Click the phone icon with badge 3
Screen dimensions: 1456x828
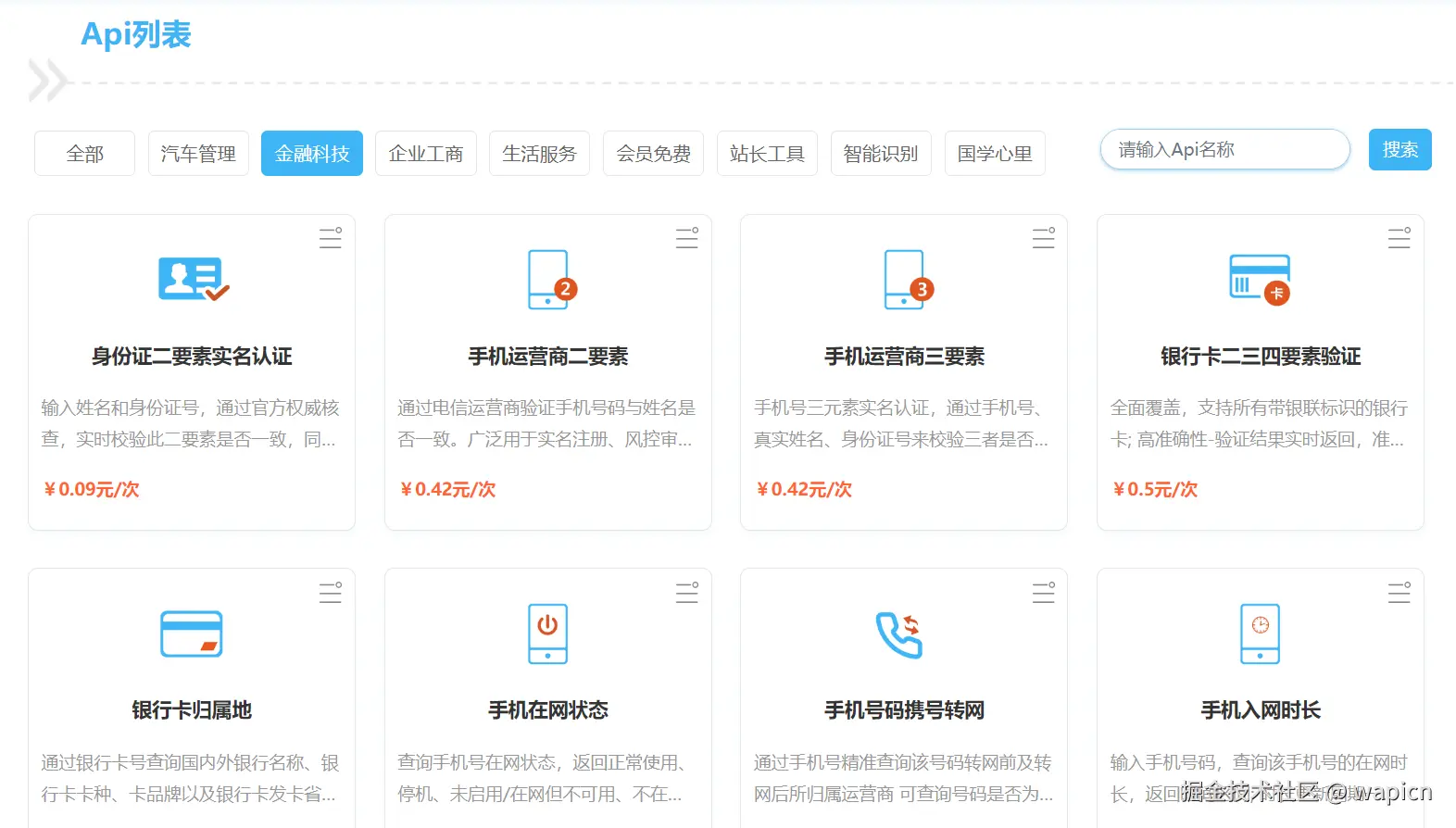tap(909, 279)
